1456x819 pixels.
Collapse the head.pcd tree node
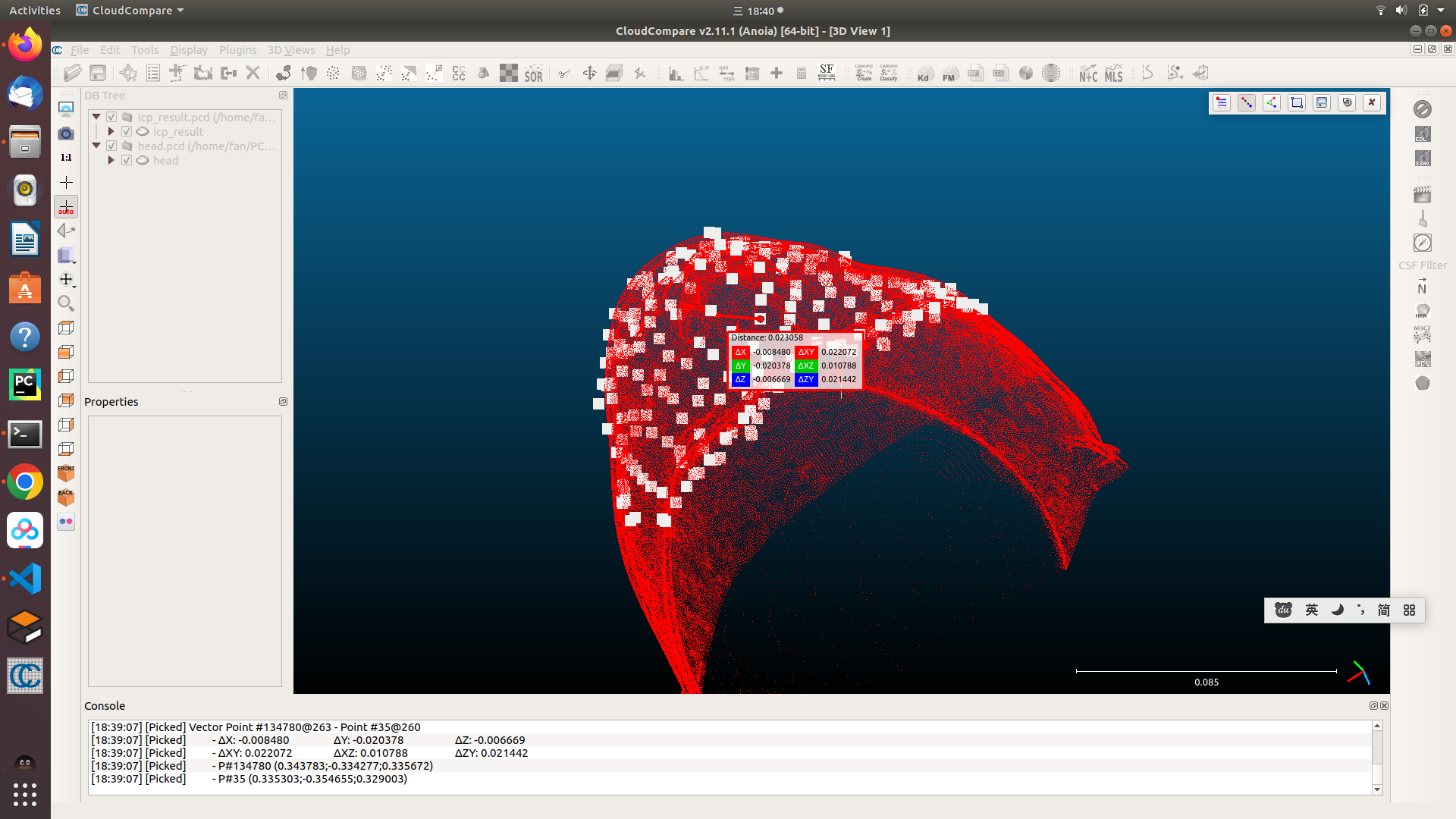point(96,146)
